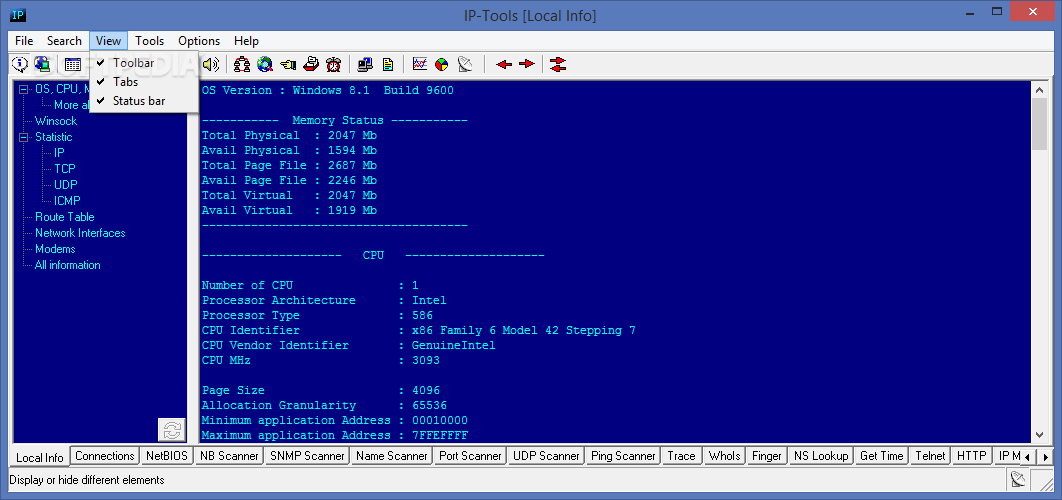Select All information in the tree

pyautogui.click(x=68, y=265)
